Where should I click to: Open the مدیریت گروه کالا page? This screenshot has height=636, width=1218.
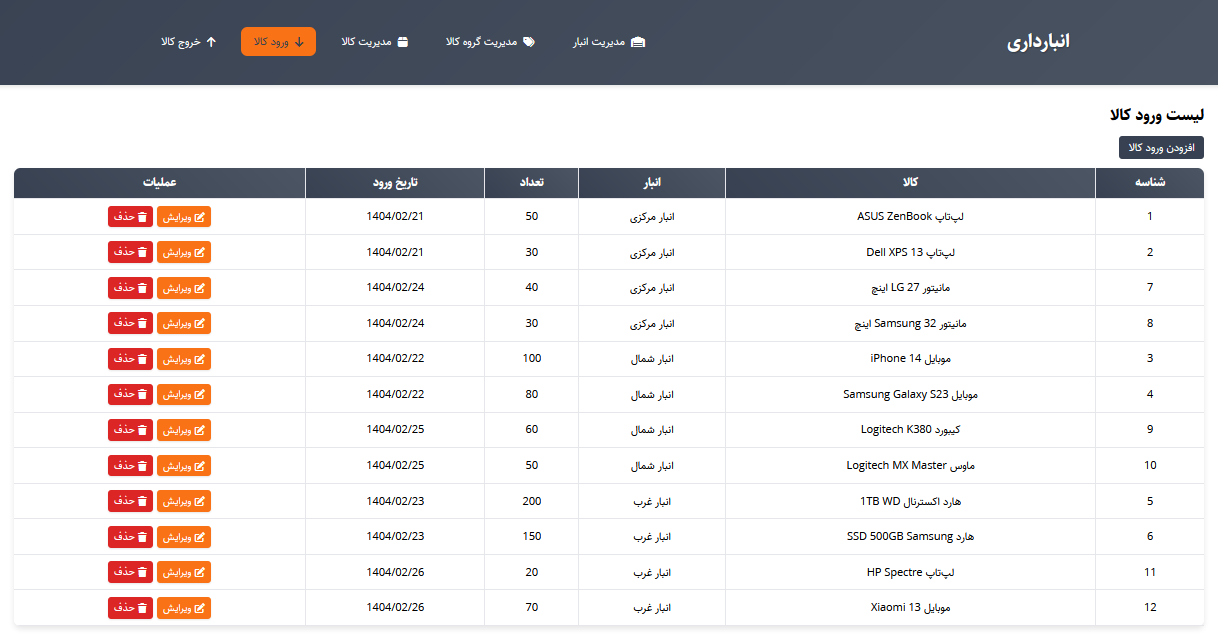tap(490, 42)
